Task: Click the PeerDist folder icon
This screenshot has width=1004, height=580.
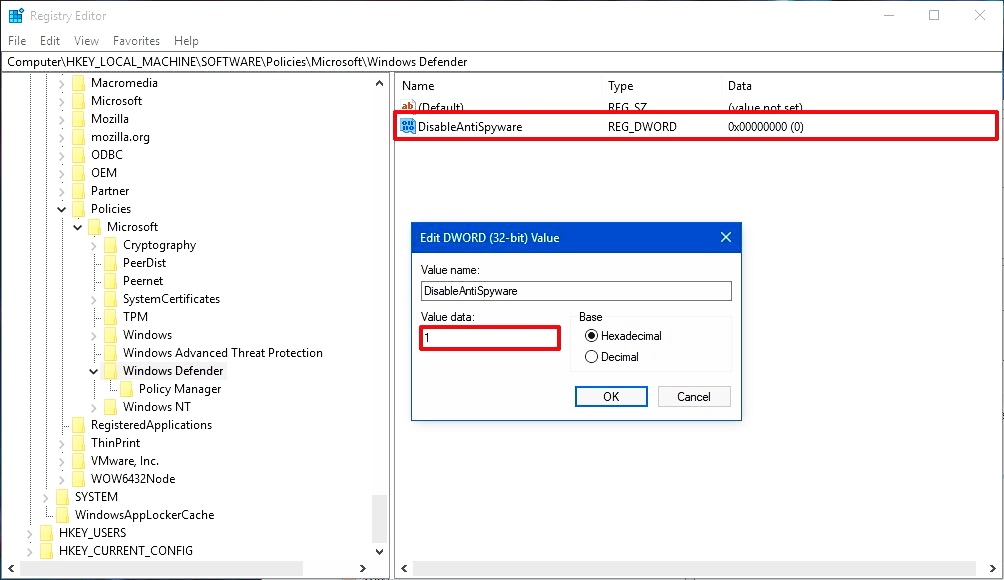Action: pos(111,263)
